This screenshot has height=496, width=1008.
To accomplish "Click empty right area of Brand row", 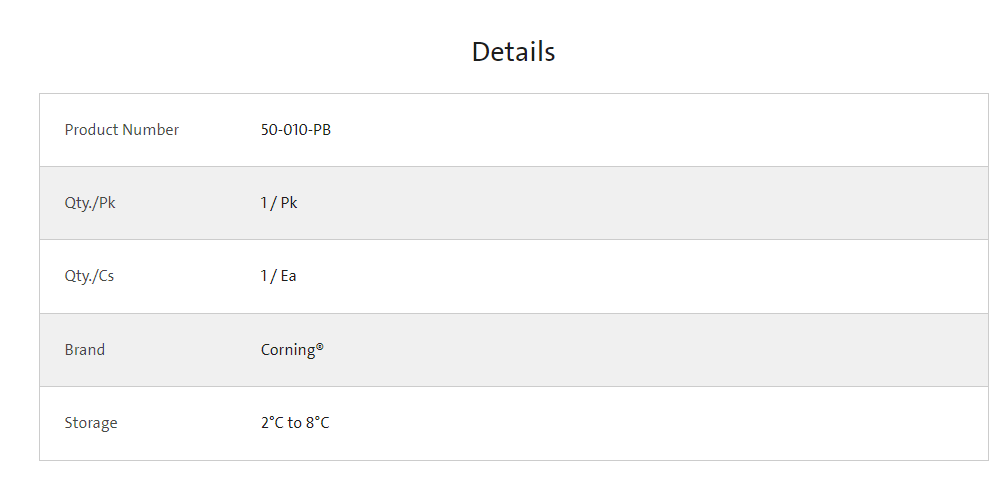I will [700, 350].
